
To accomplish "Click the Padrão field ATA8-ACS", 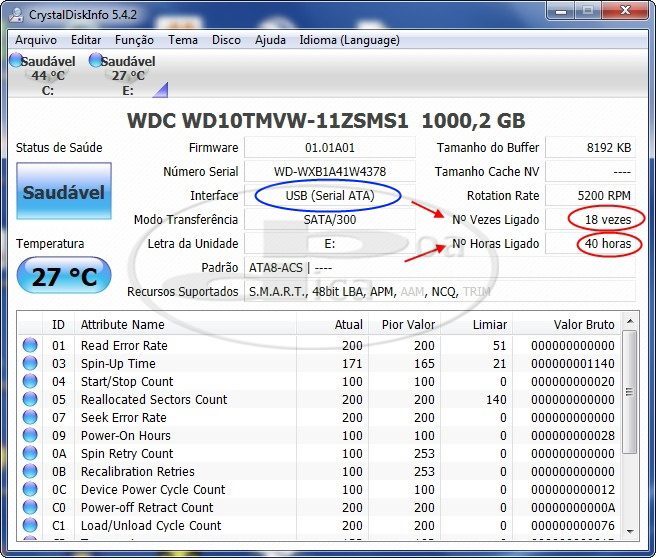I will coord(440,267).
